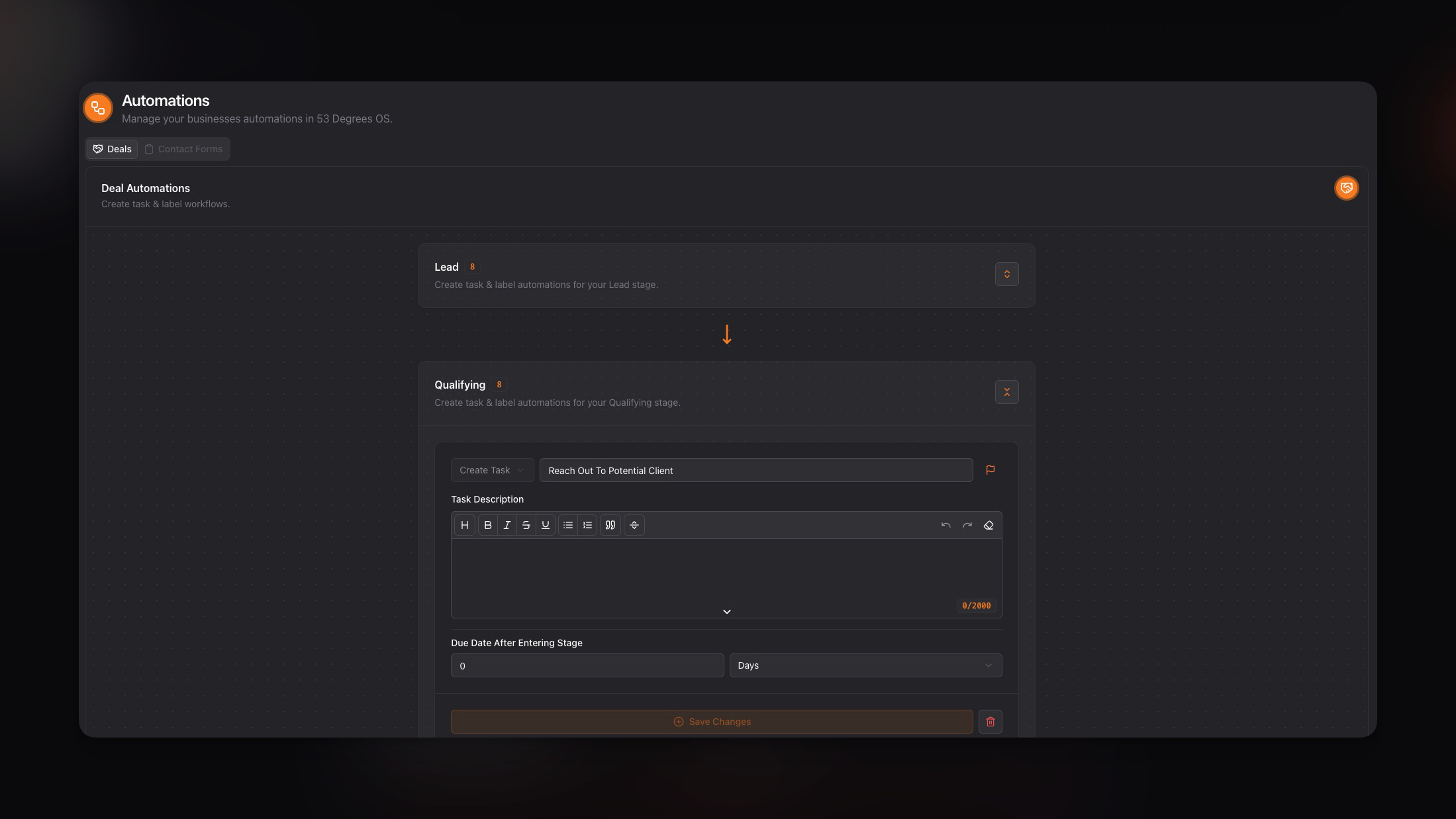Insert a blockquote
This screenshot has width=1456, height=819.
click(x=610, y=524)
